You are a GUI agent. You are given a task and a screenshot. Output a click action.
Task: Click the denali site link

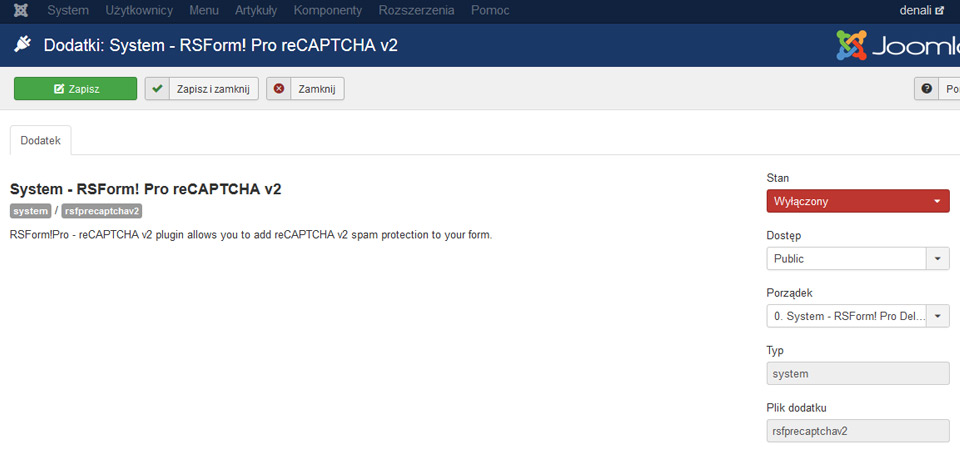pos(921,10)
